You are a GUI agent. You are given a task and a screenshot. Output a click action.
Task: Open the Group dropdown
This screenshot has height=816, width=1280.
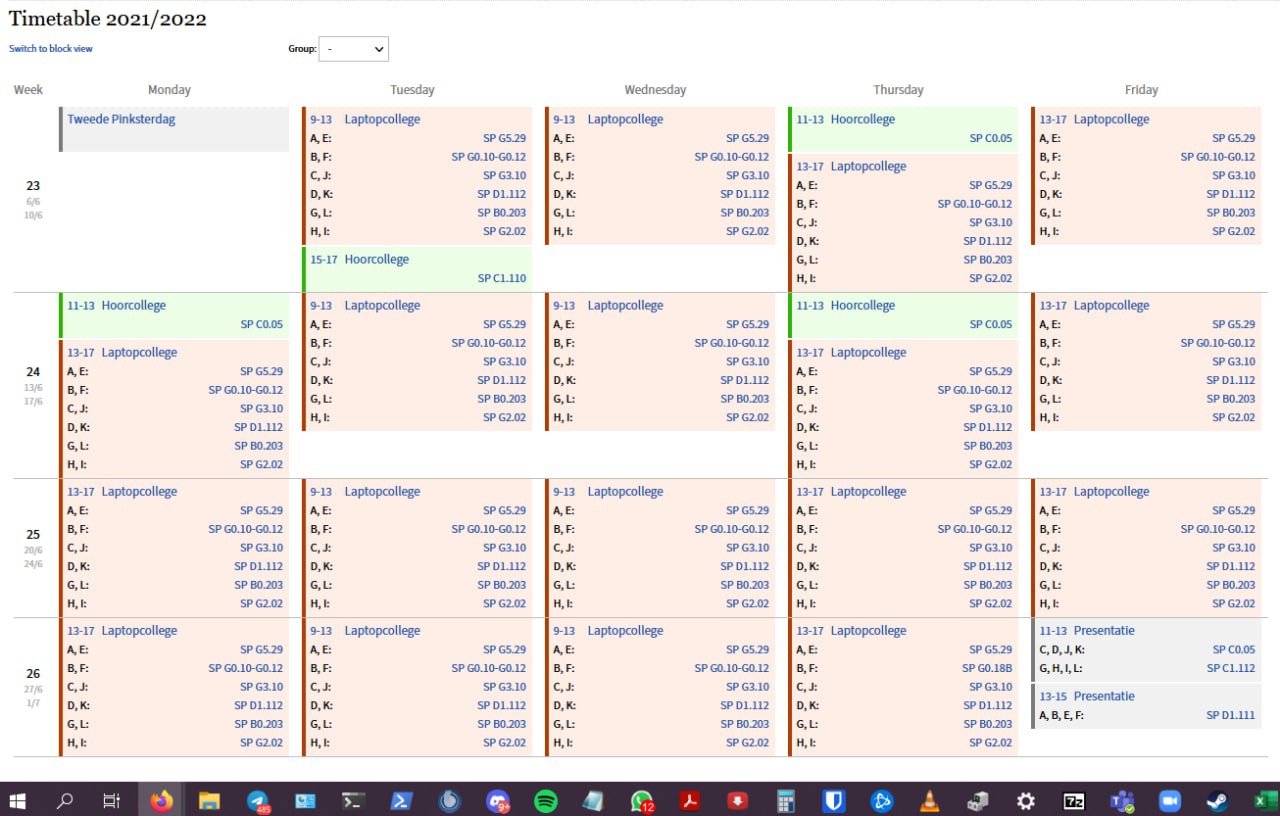coord(353,48)
